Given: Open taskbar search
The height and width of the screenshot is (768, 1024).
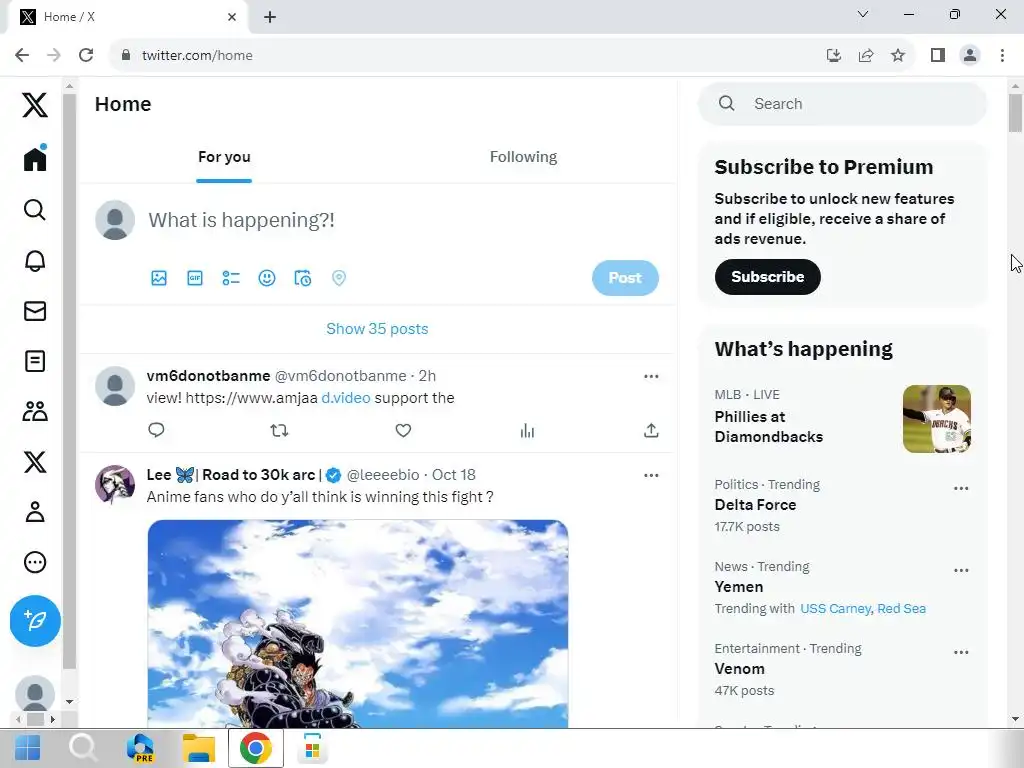Looking at the screenshot, I should tap(83, 748).
